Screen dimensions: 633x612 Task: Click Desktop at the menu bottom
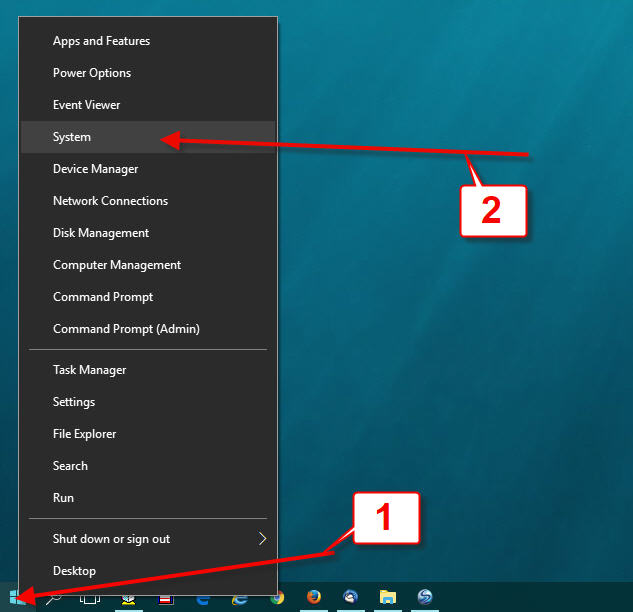tap(75, 571)
